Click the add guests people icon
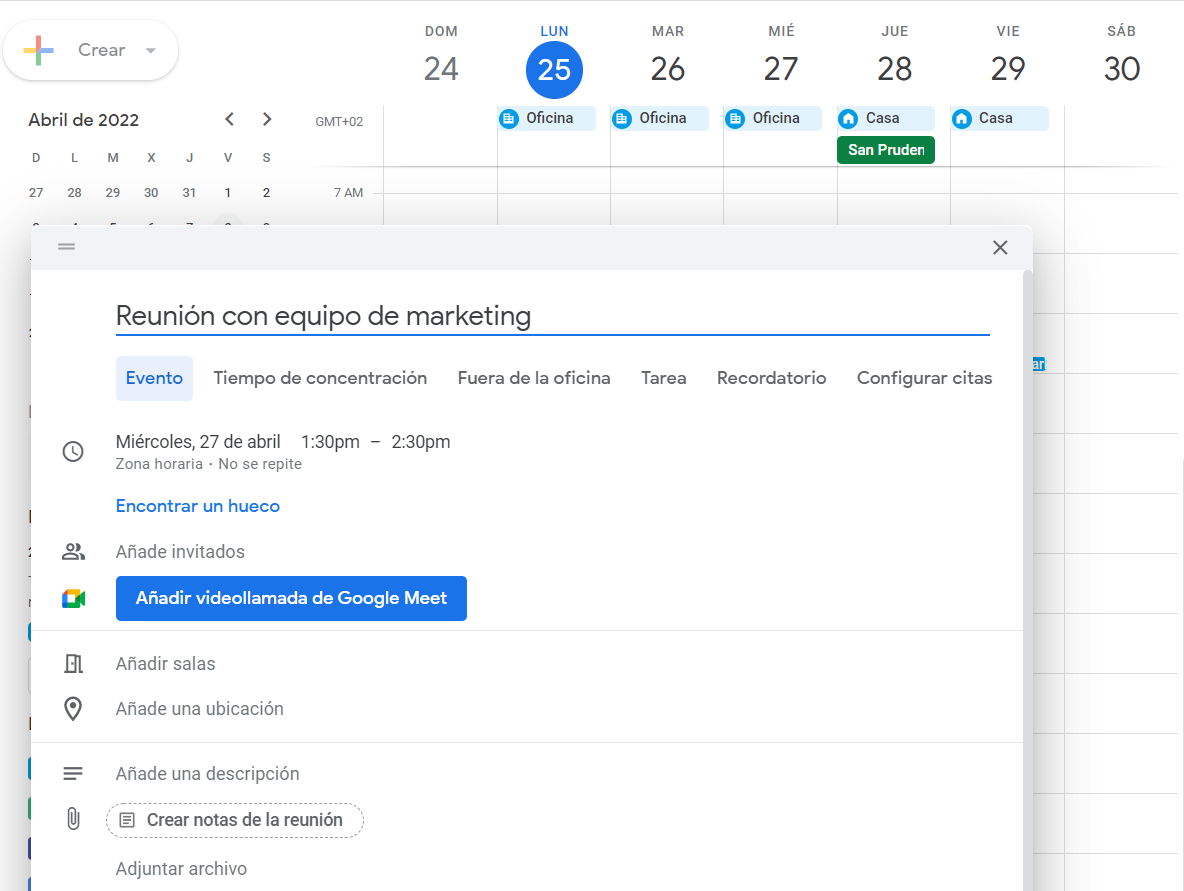This screenshot has height=891, width=1184. [73, 551]
